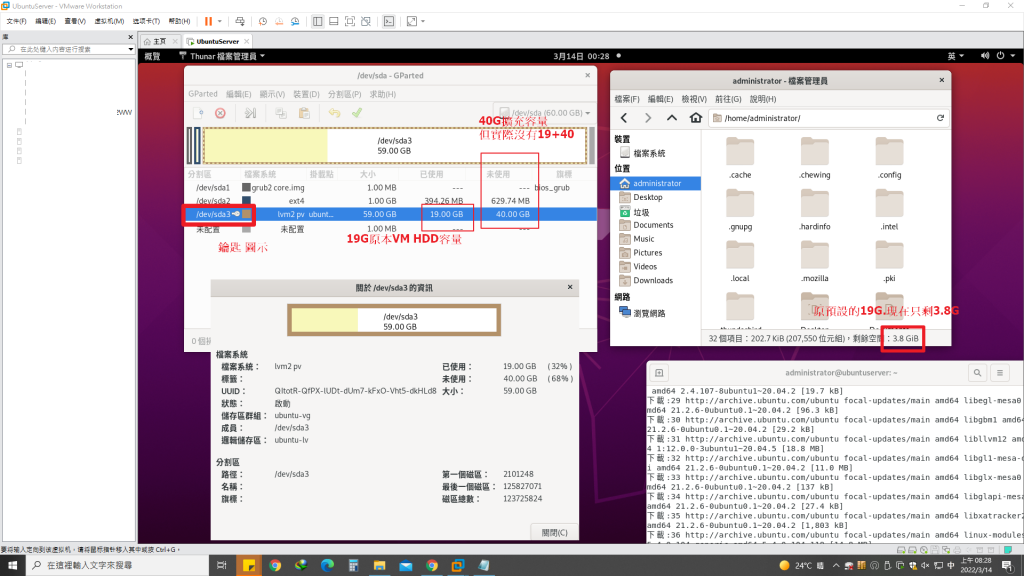Open the GParted 裝置(D) menu
The image size is (1024, 576).
point(306,94)
